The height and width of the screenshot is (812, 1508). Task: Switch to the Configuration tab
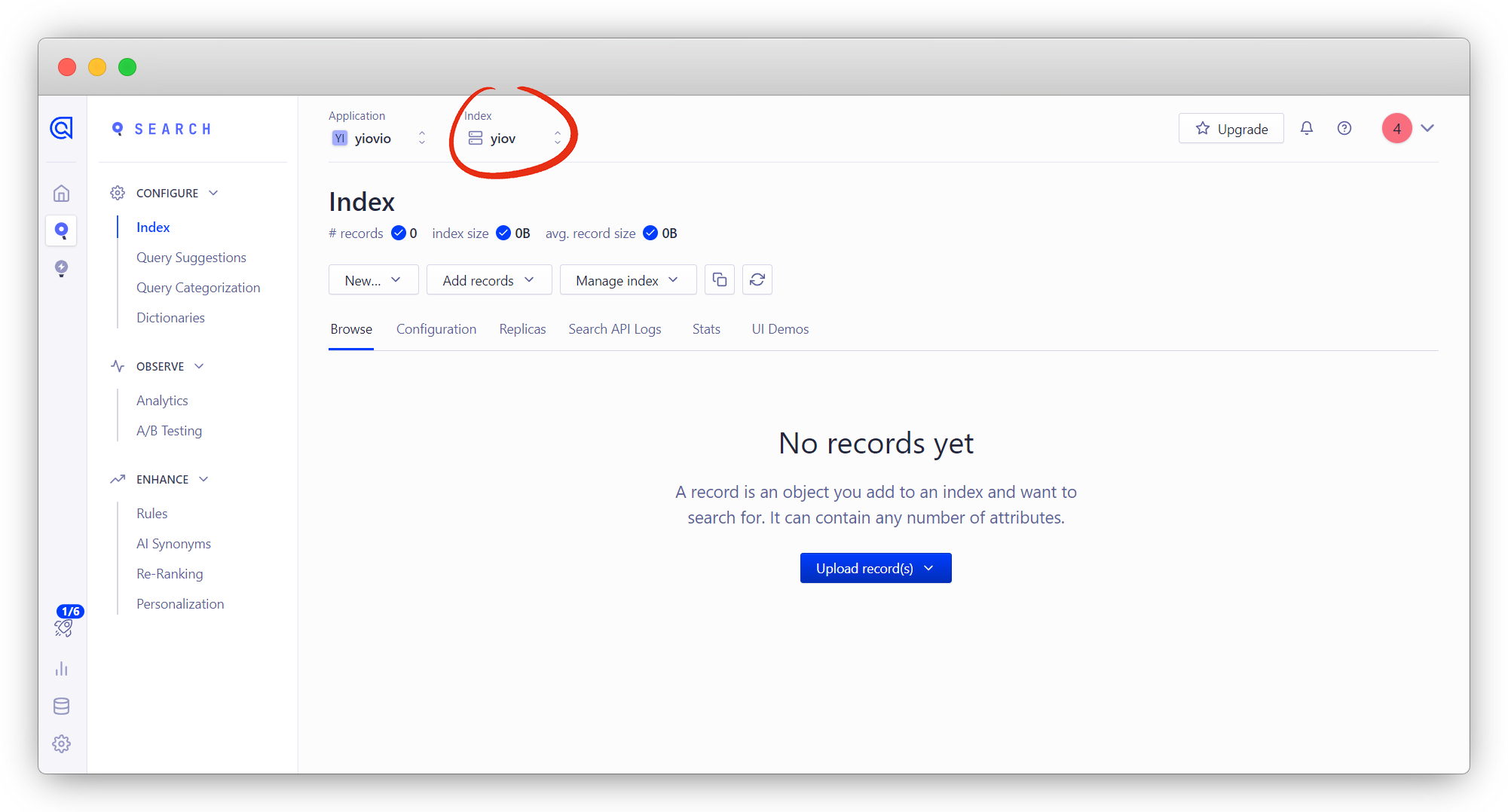coord(436,329)
